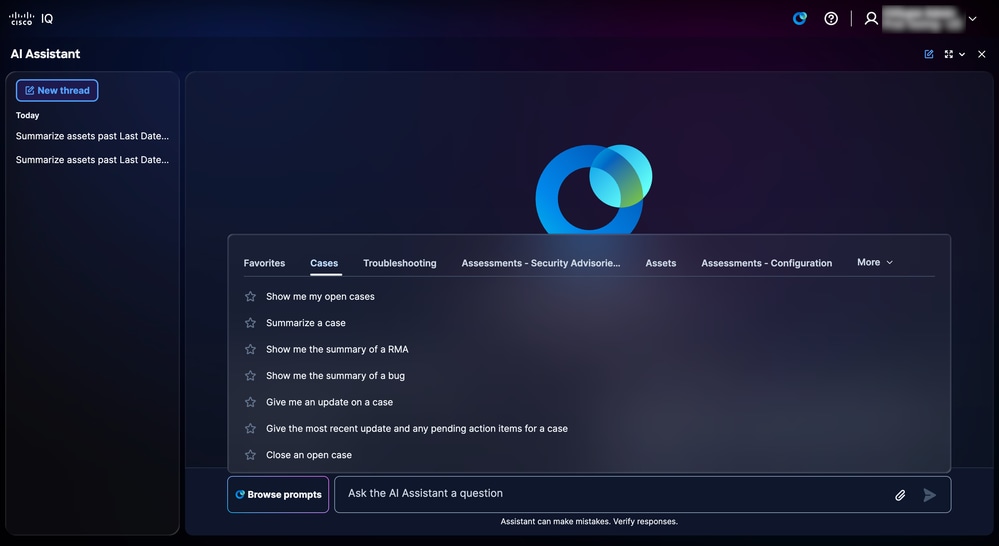Switch to the Assets tab
This screenshot has height=546, width=999.
click(661, 263)
